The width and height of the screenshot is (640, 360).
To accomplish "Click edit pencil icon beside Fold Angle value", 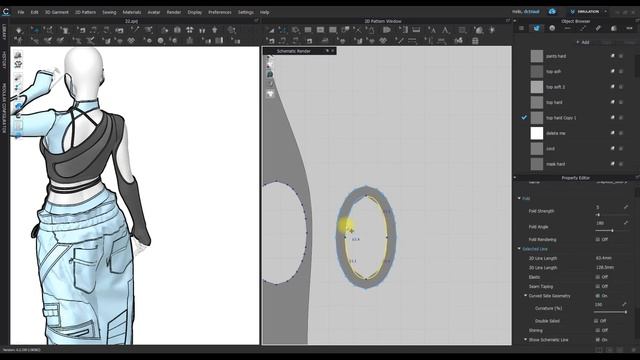I will (x=626, y=223).
